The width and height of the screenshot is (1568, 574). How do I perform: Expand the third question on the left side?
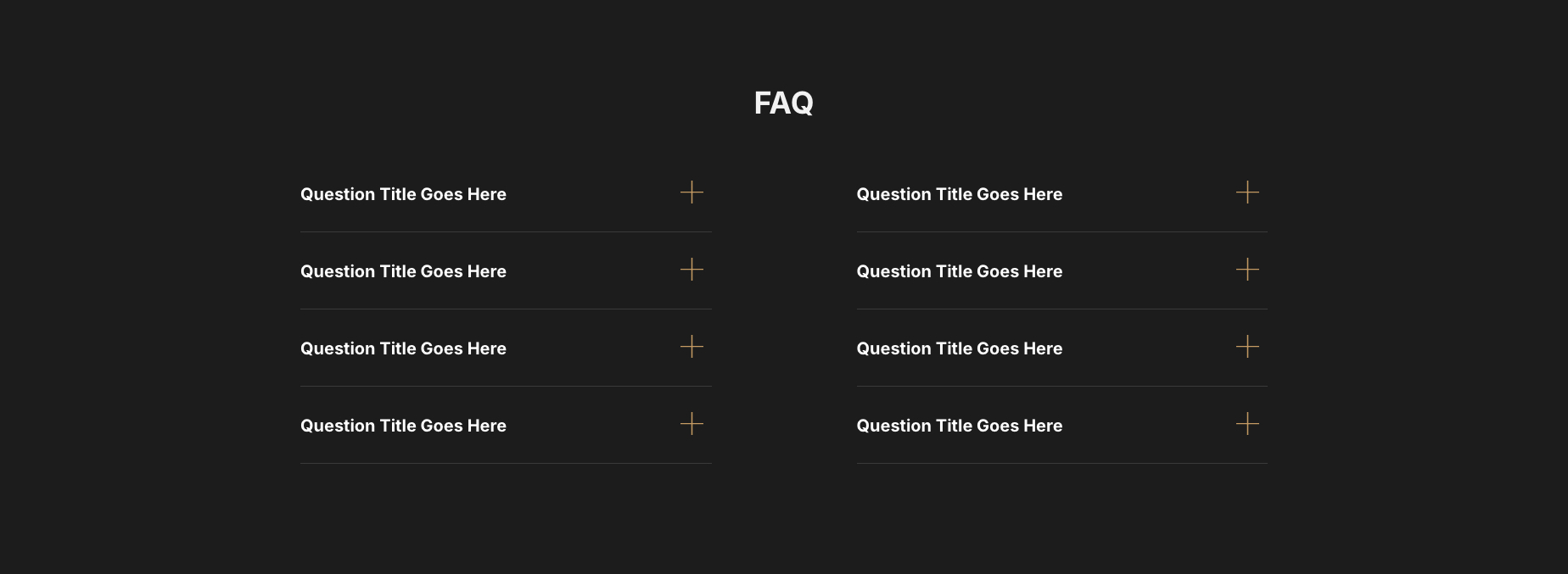[x=692, y=347]
